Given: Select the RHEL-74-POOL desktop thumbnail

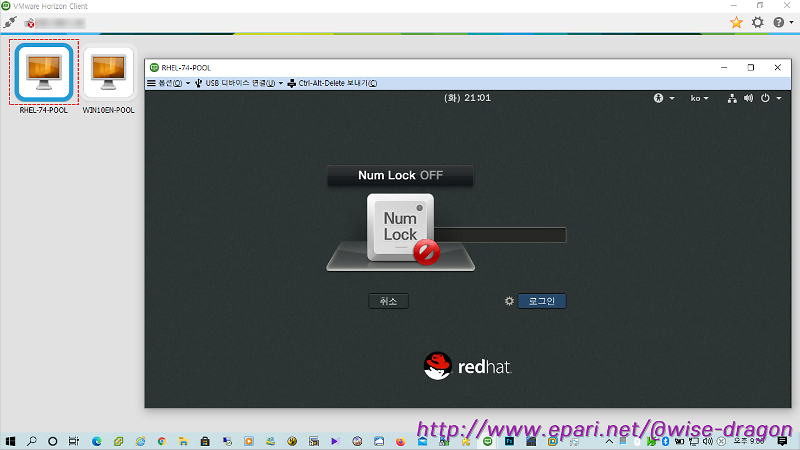Looking at the screenshot, I should [x=44, y=73].
